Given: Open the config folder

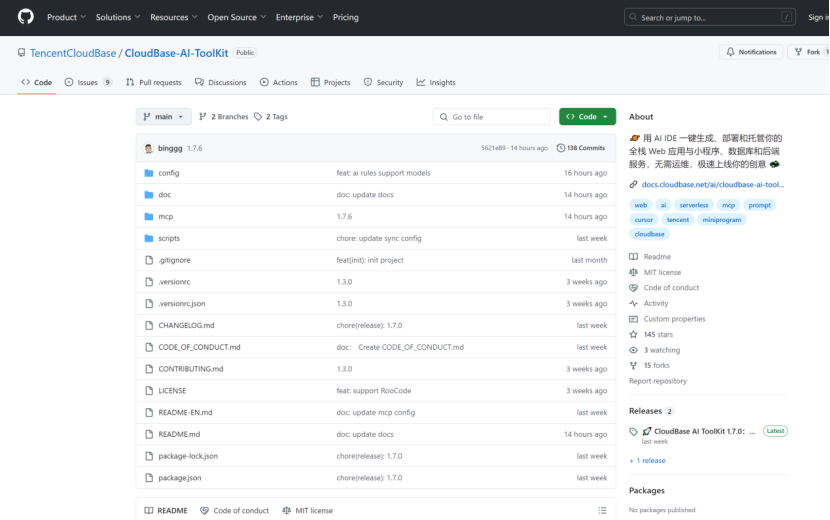Looking at the screenshot, I should click(169, 173).
